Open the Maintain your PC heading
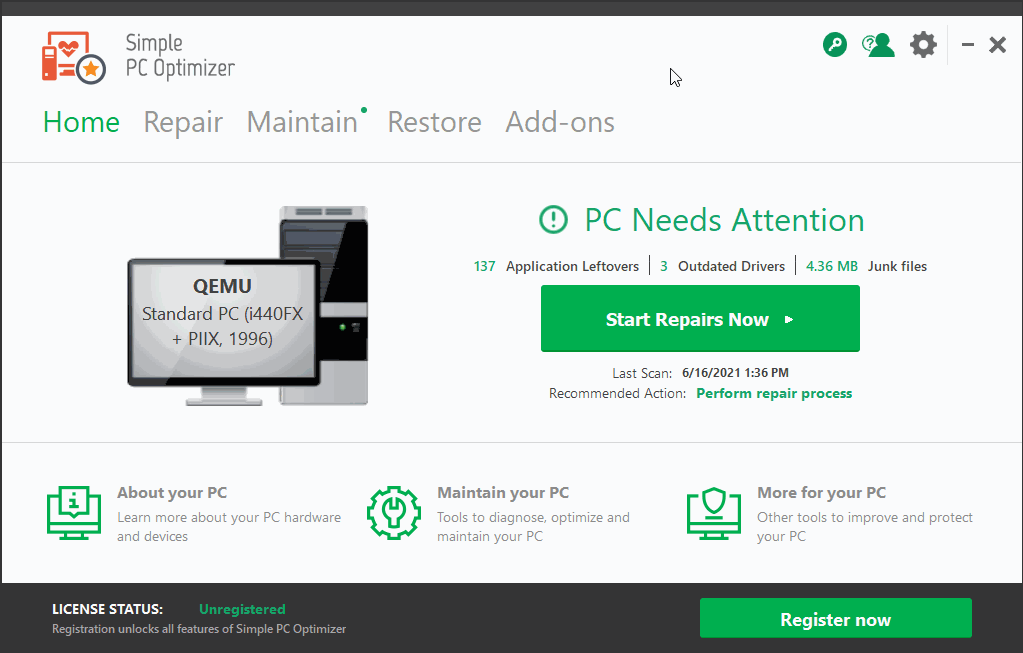Image resolution: width=1023 pixels, height=653 pixels. [x=503, y=493]
